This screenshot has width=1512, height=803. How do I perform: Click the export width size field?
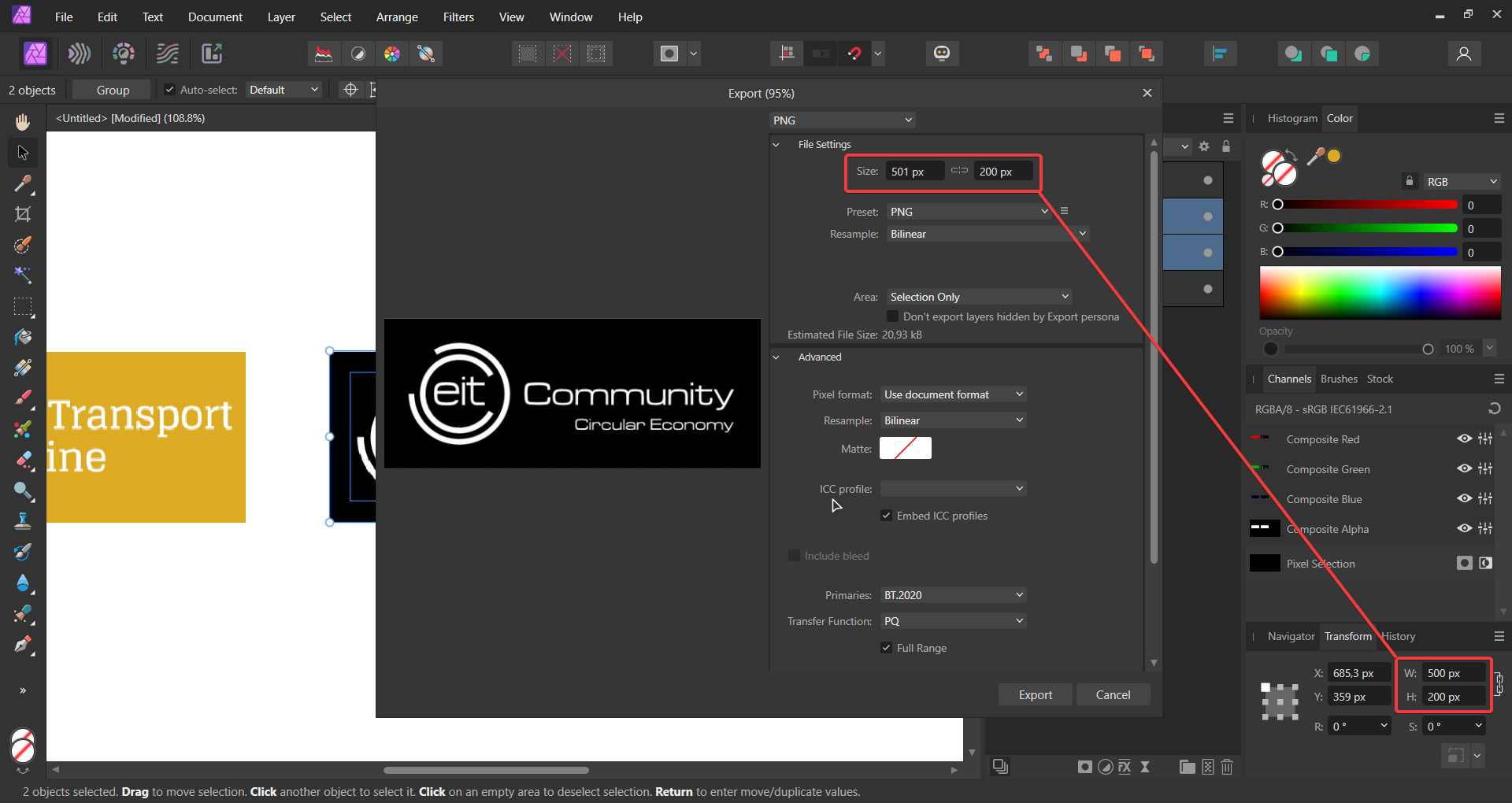[x=915, y=172]
